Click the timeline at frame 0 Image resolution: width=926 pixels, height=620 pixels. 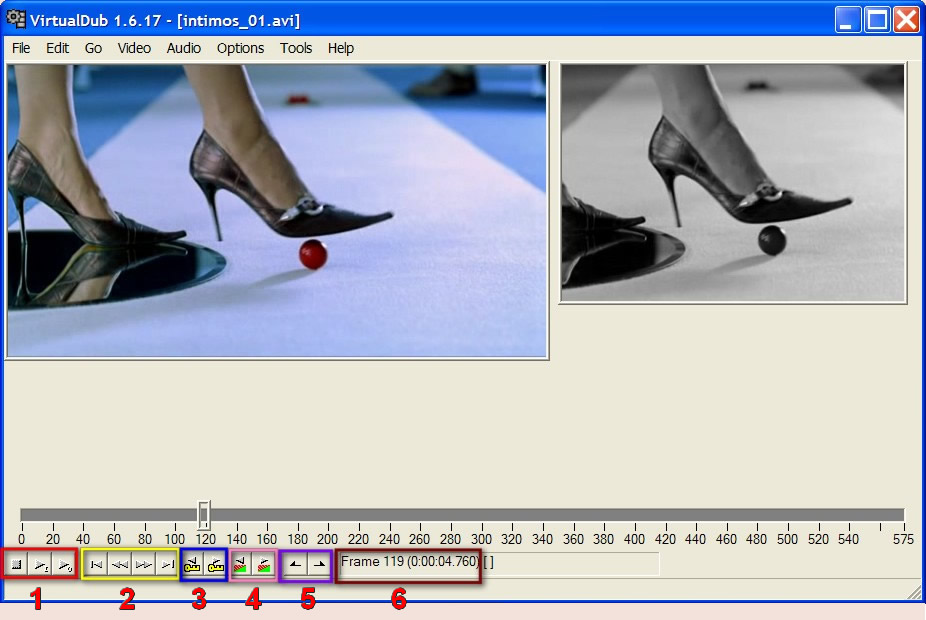pyautogui.click(x=22, y=515)
